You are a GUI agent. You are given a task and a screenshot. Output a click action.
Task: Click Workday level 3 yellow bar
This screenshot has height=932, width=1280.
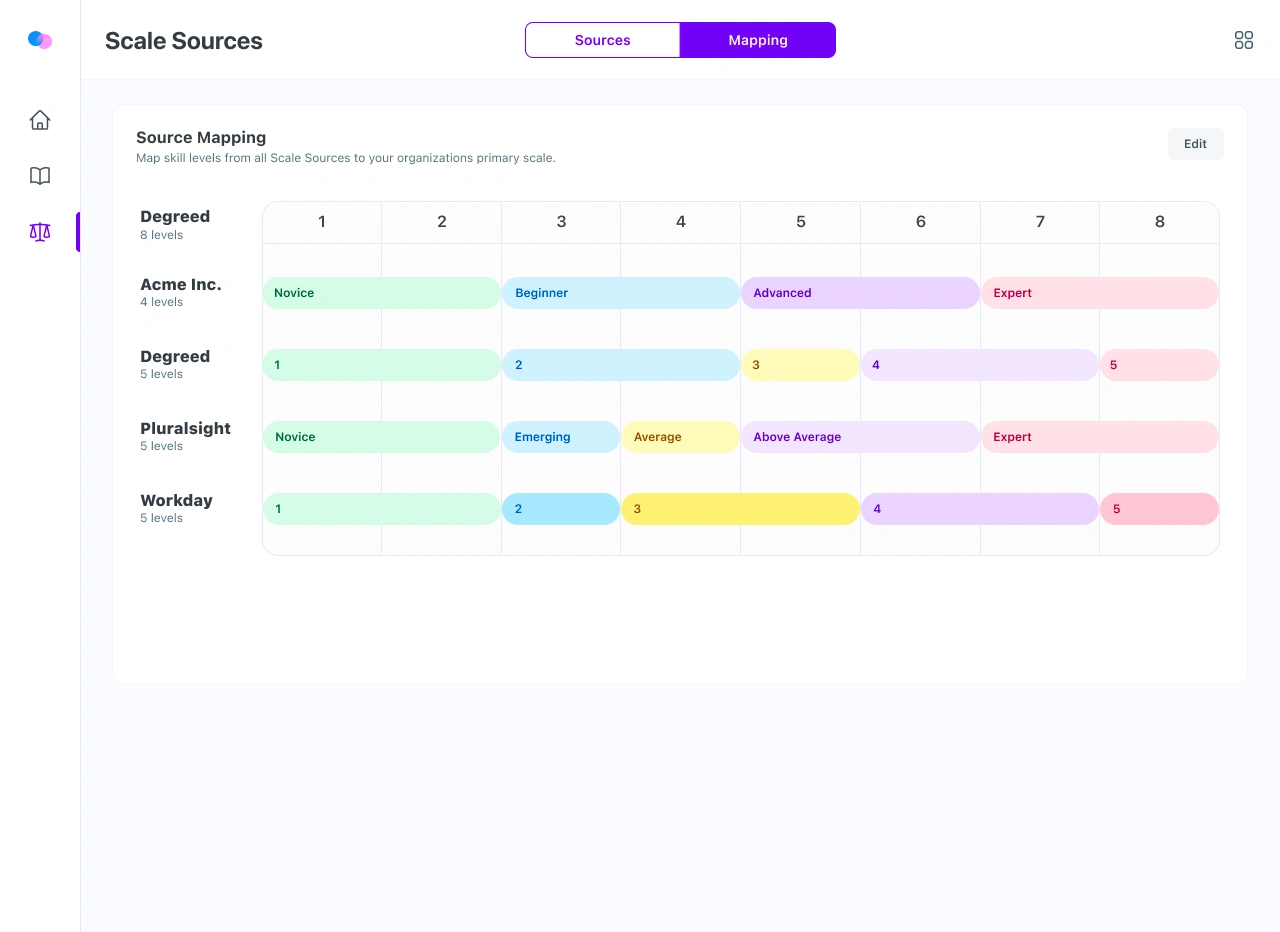(x=740, y=509)
